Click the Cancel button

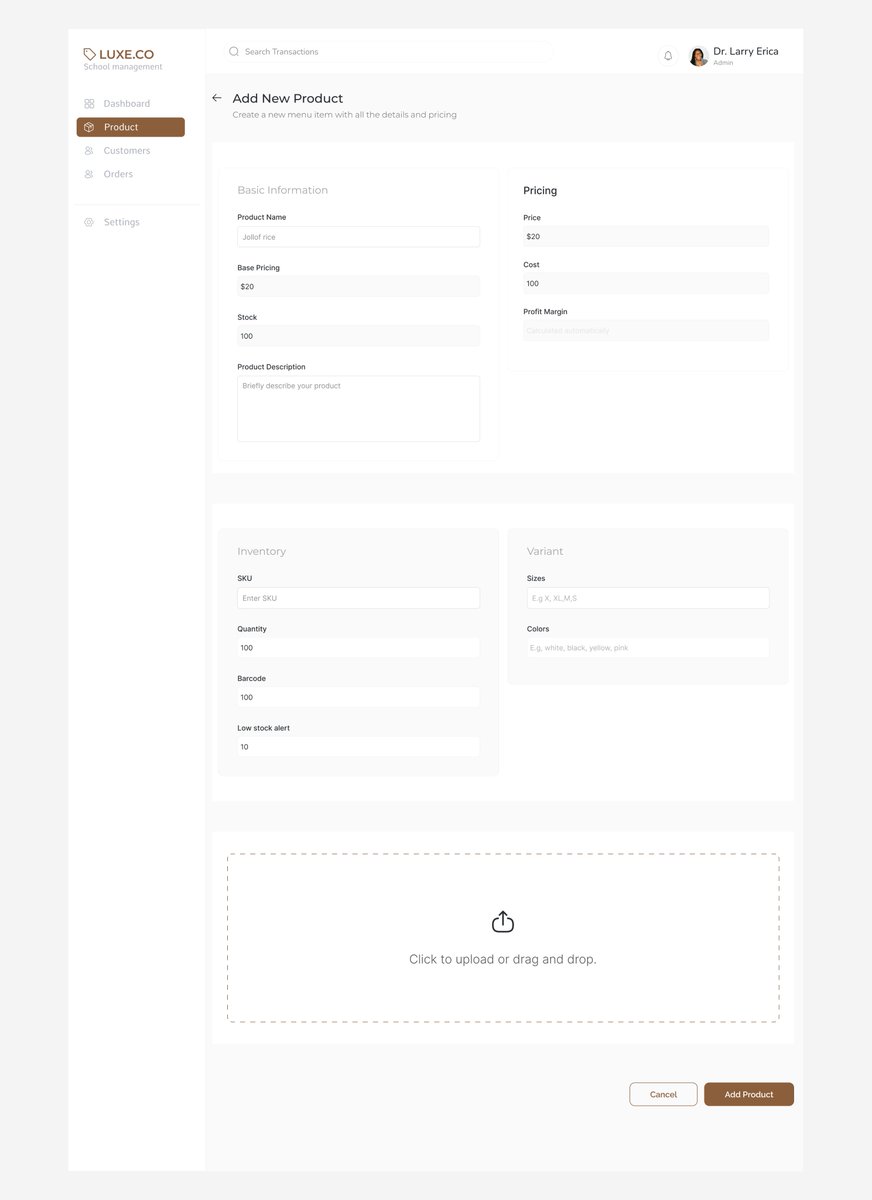(663, 1094)
